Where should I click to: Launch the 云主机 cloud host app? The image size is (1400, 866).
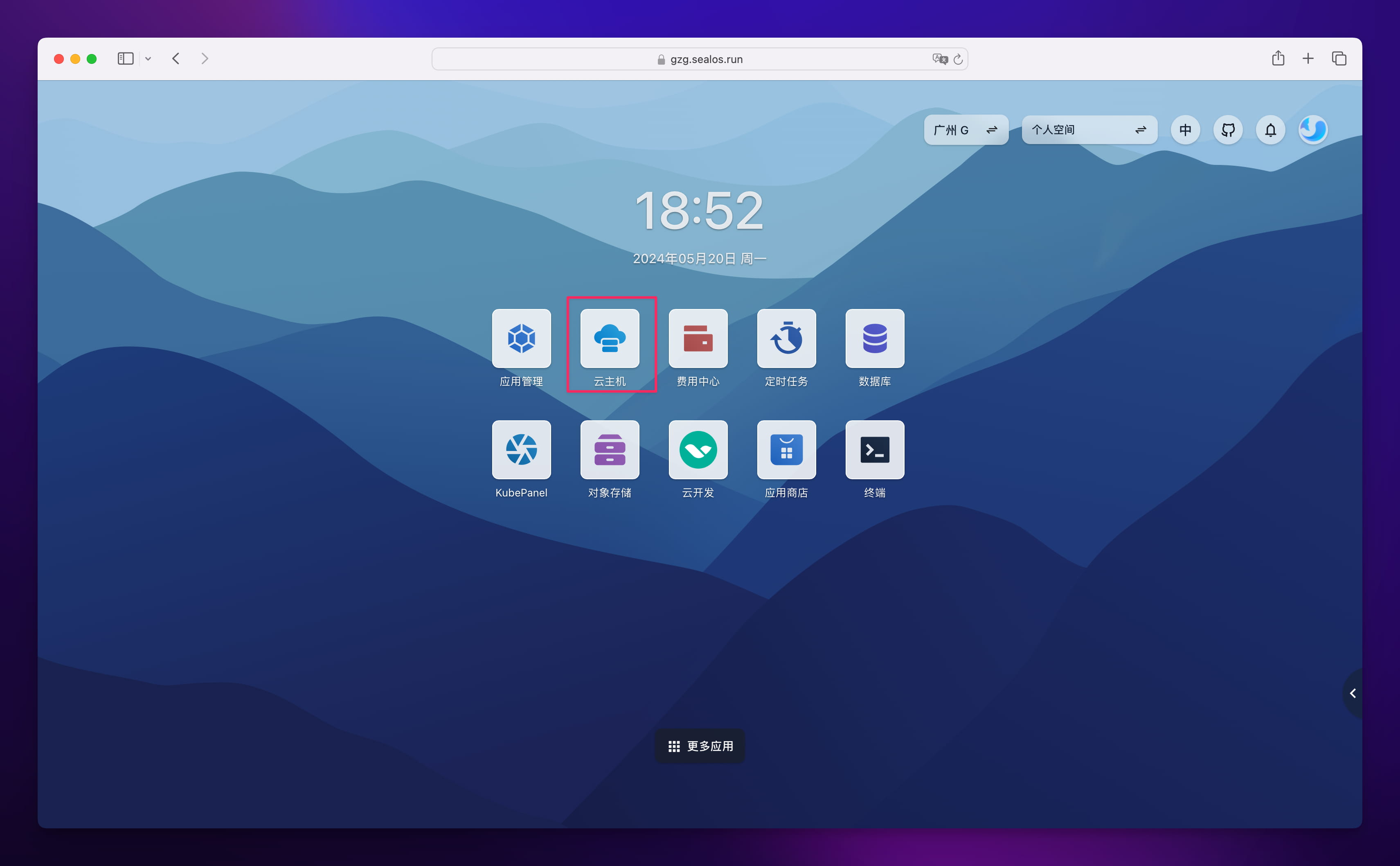click(x=610, y=338)
